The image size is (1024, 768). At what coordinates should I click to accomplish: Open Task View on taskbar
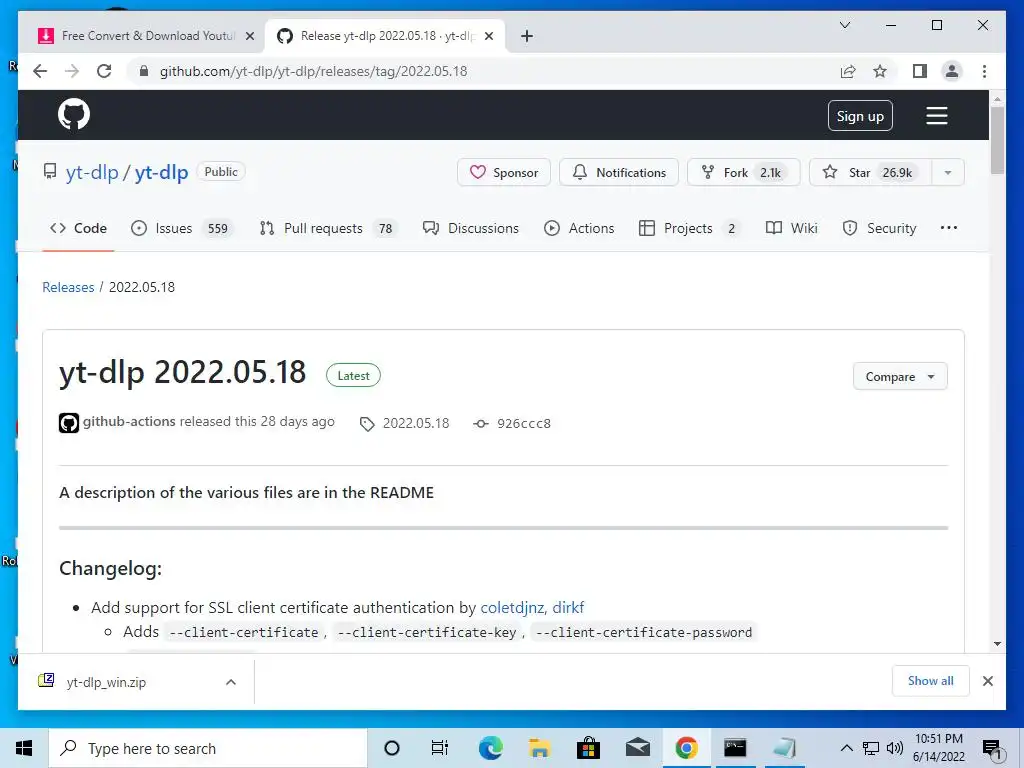(440, 748)
